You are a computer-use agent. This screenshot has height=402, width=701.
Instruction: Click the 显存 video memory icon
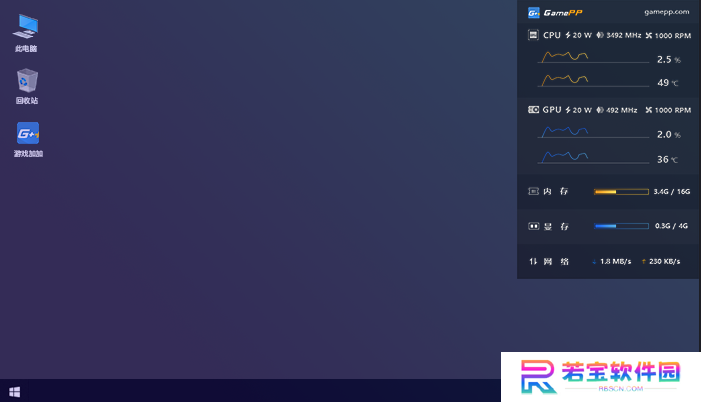click(533, 226)
